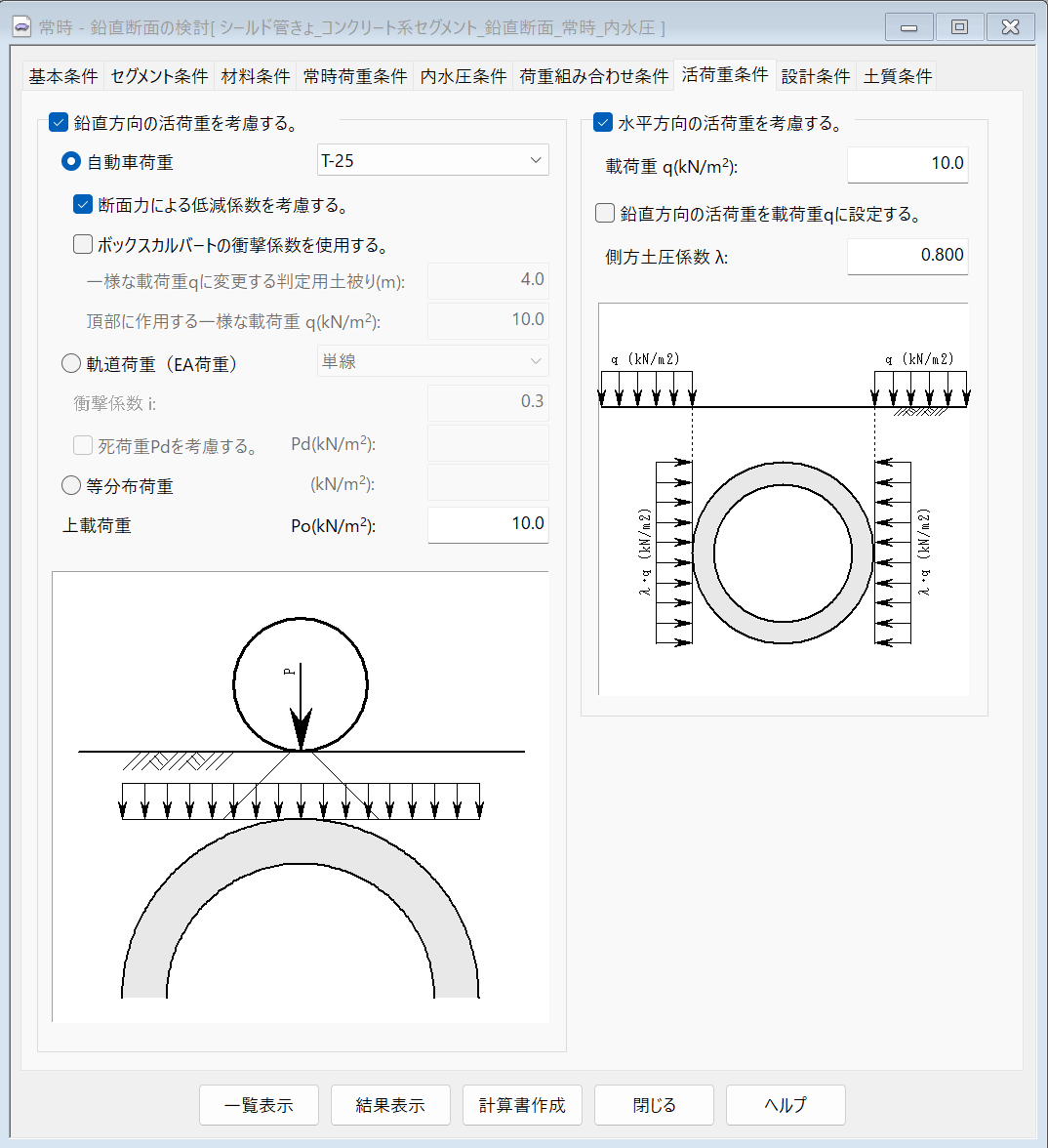Select 軌道荷重（EA荷重） radio button

(71, 364)
